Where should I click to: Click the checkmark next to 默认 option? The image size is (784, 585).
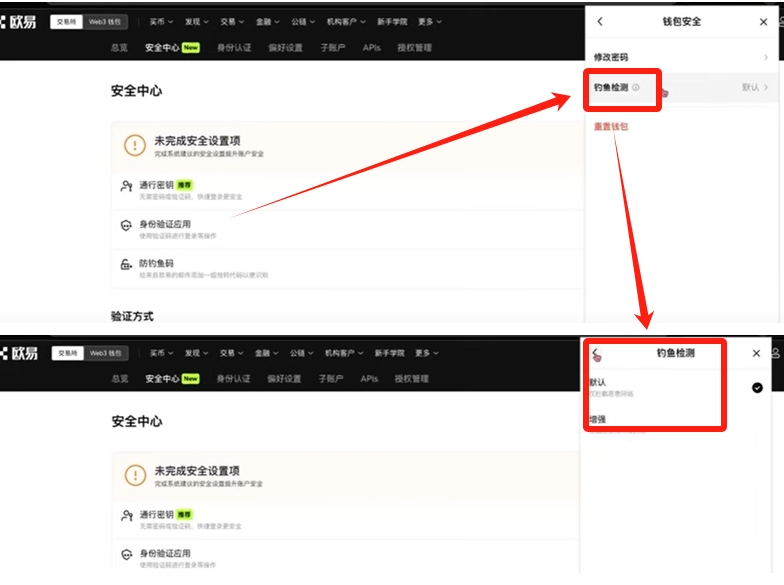[x=757, y=388]
